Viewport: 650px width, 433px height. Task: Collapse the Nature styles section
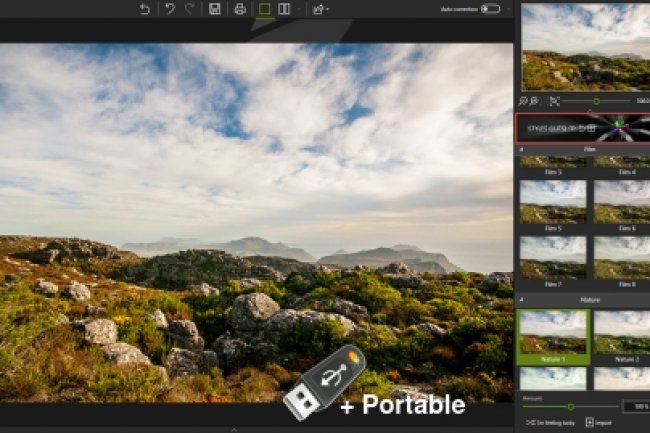click(x=521, y=298)
